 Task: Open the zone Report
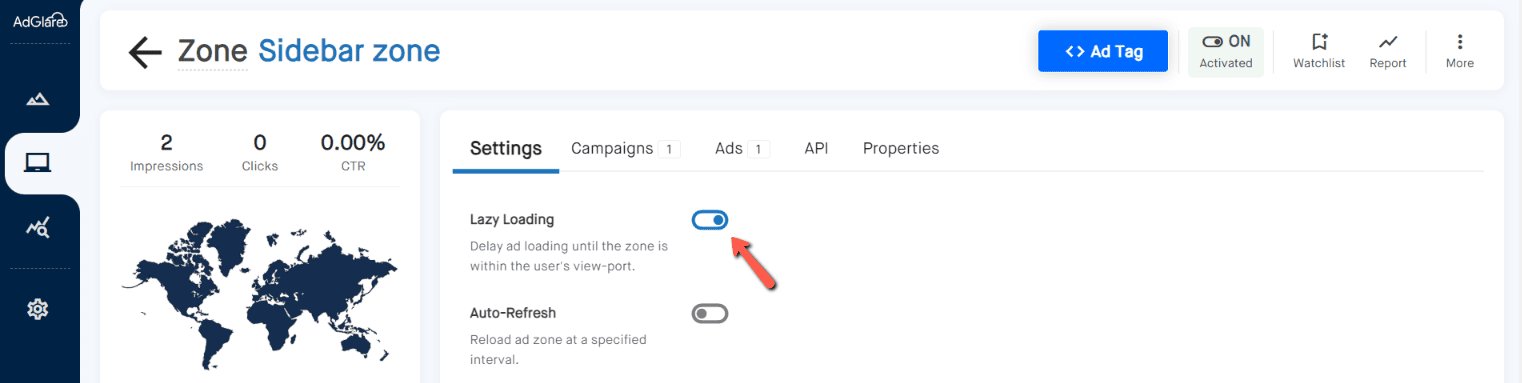pos(1388,51)
